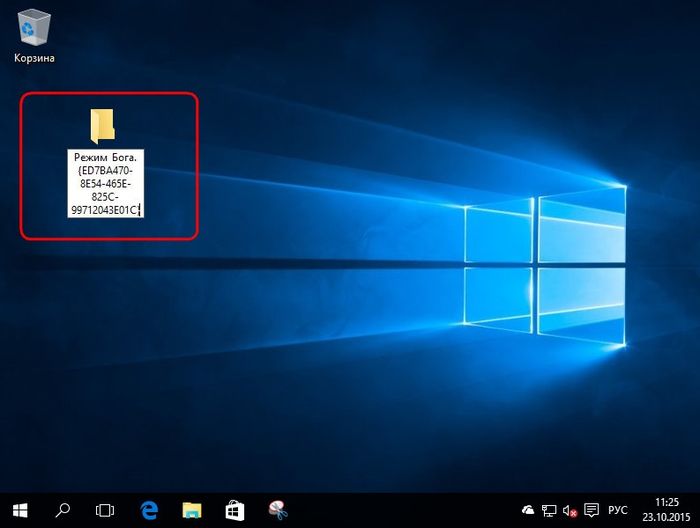Click the Корзина text label
This screenshot has width=700, height=528.
coord(34,58)
